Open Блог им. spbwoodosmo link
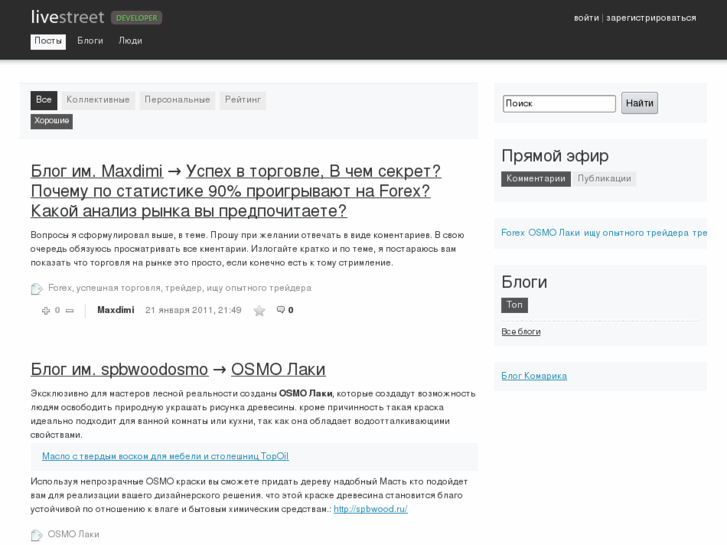This screenshot has width=727, height=545. click(x=119, y=370)
